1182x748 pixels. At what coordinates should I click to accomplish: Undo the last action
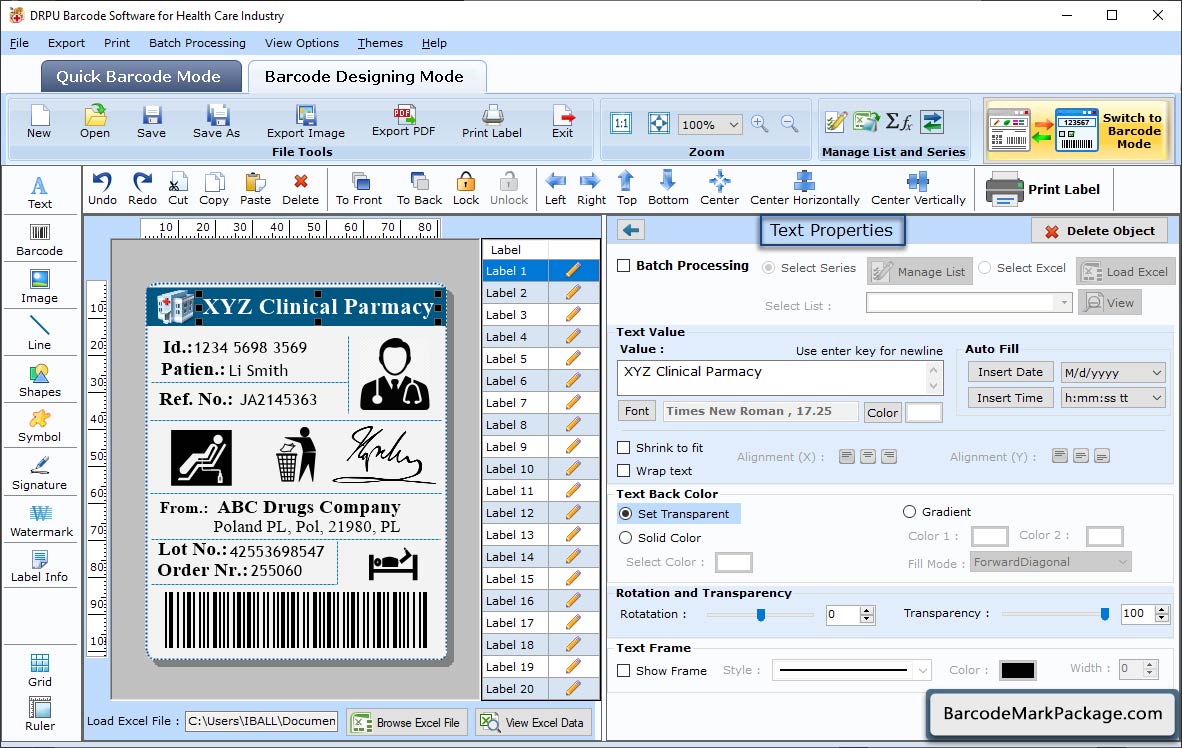(x=103, y=189)
